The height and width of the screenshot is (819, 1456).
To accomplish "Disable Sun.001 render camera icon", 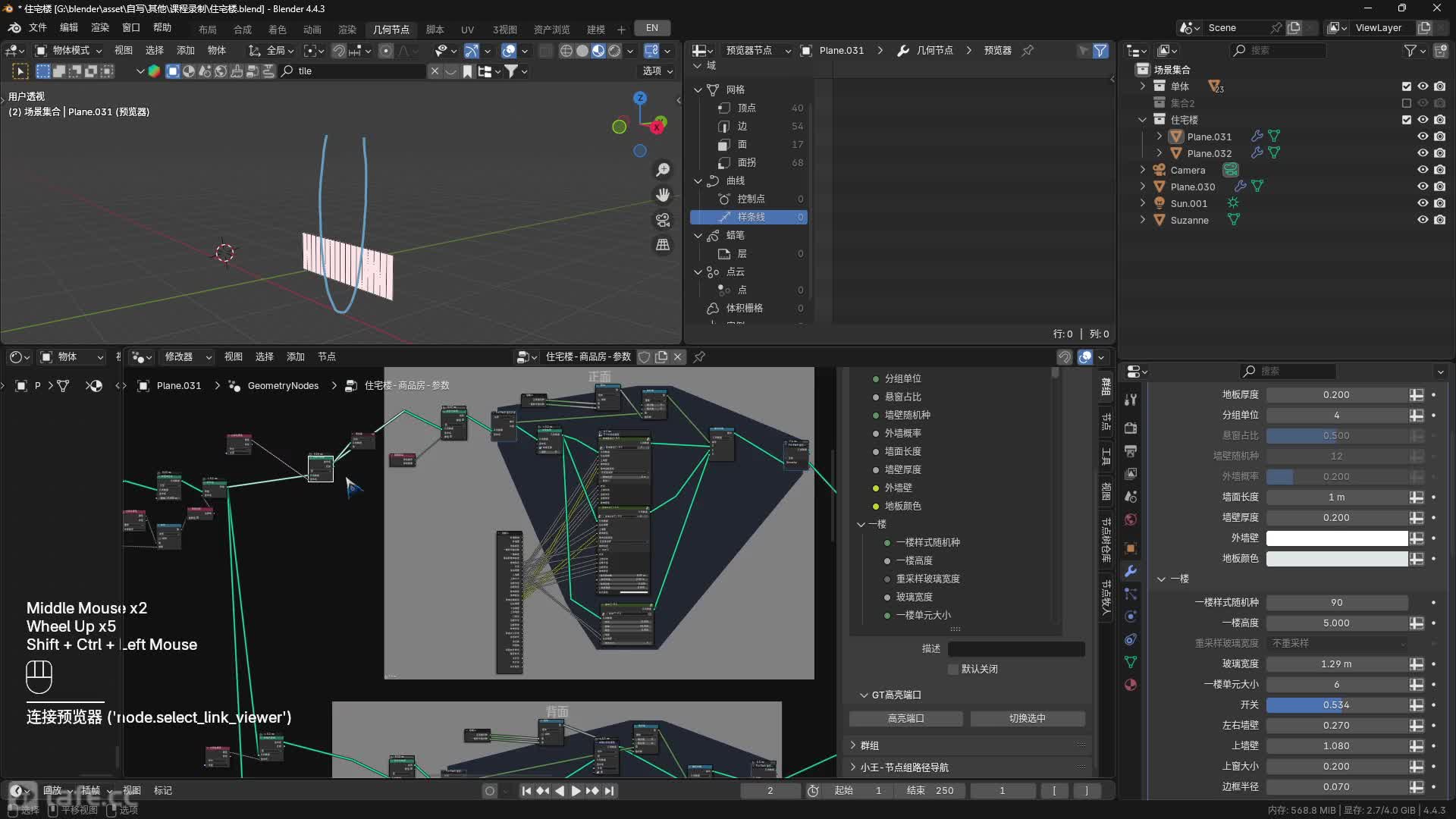I will click(1439, 203).
